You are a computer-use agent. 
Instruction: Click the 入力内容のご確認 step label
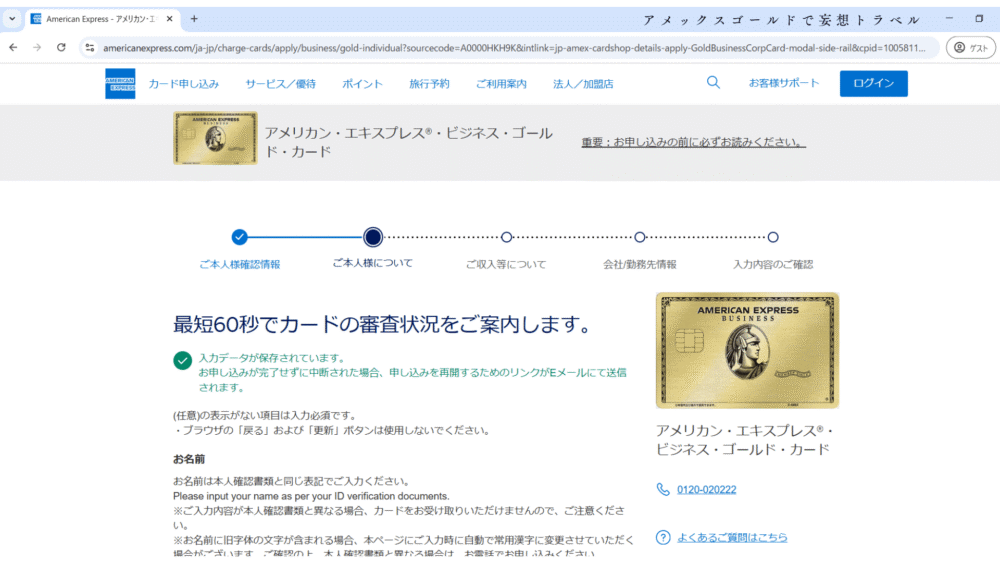(x=773, y=265)
